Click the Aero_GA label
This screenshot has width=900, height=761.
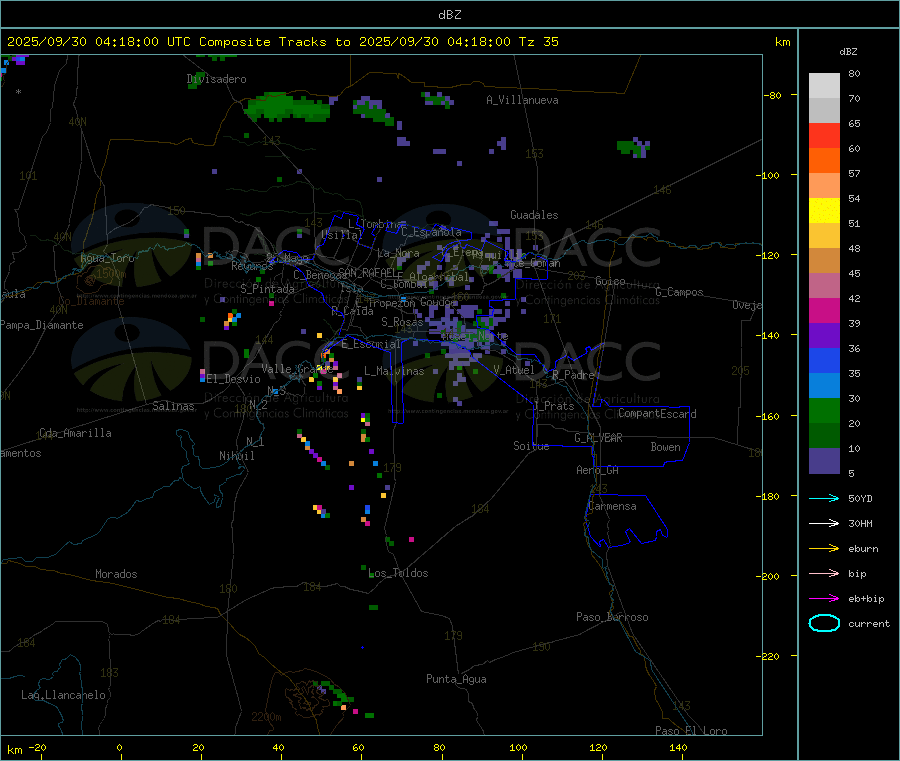tap(597, 470)
